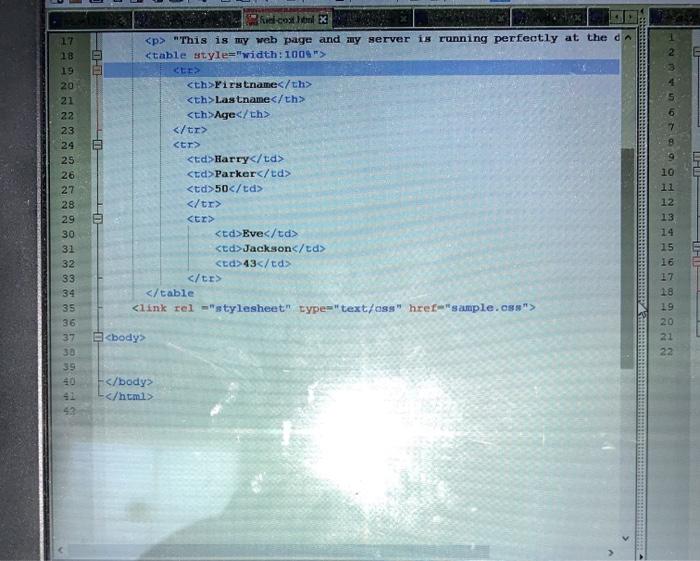Image resolution: width=700 pixels, height=561 pixels.
Task: Collapse the tr fold marker on line 24
Action: [x=97, y=145]
